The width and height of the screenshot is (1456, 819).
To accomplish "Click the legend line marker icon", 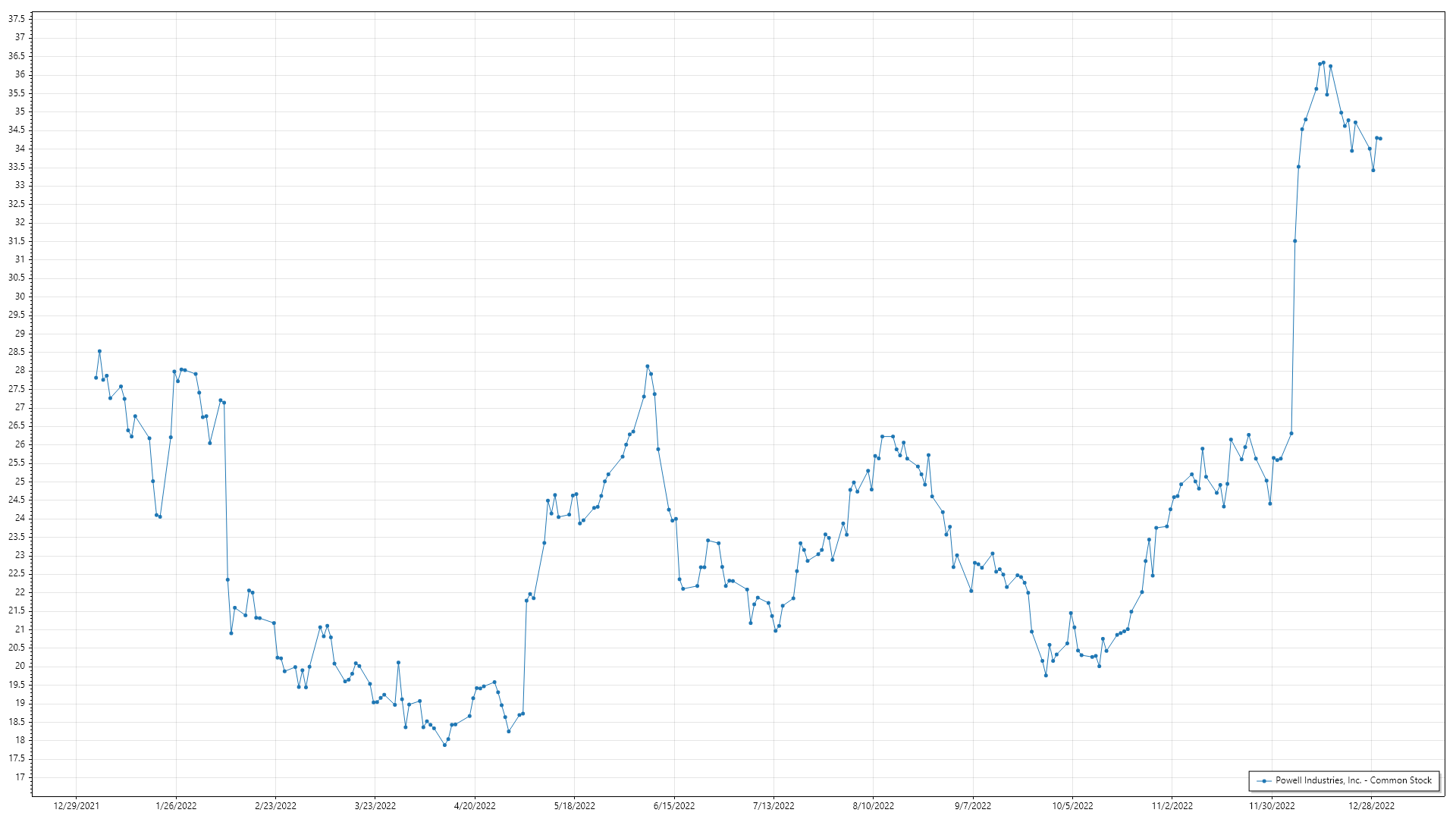I will click(1263, 780).
